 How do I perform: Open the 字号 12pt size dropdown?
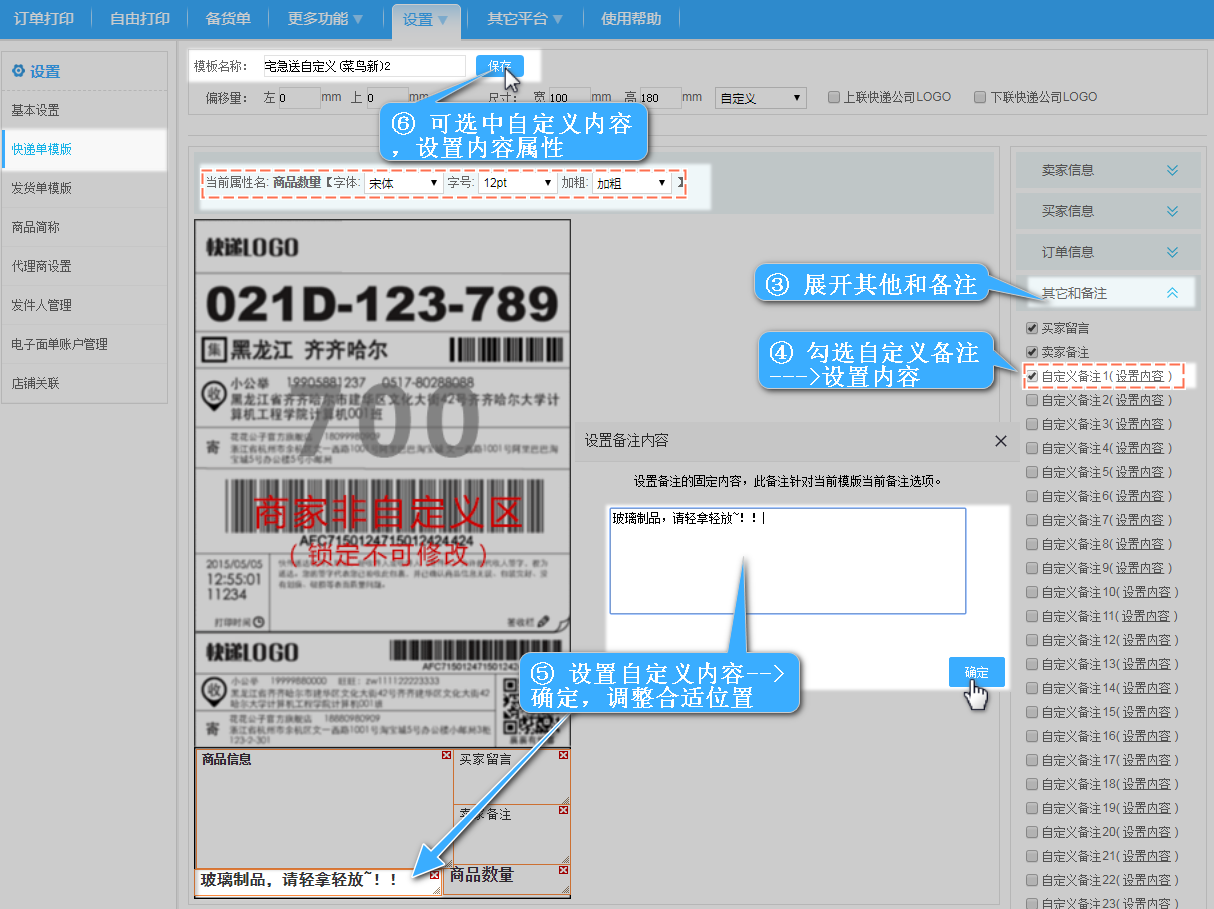click(x=517, y=183)
